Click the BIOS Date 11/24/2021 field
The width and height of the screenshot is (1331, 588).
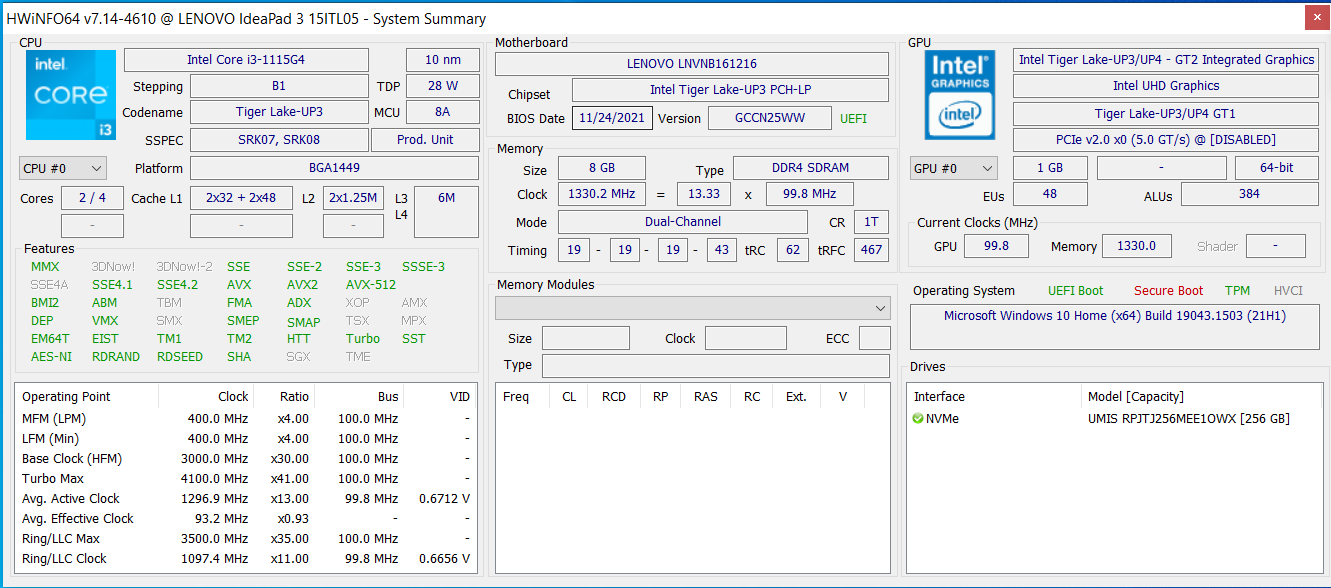click(x=612, y=118)
